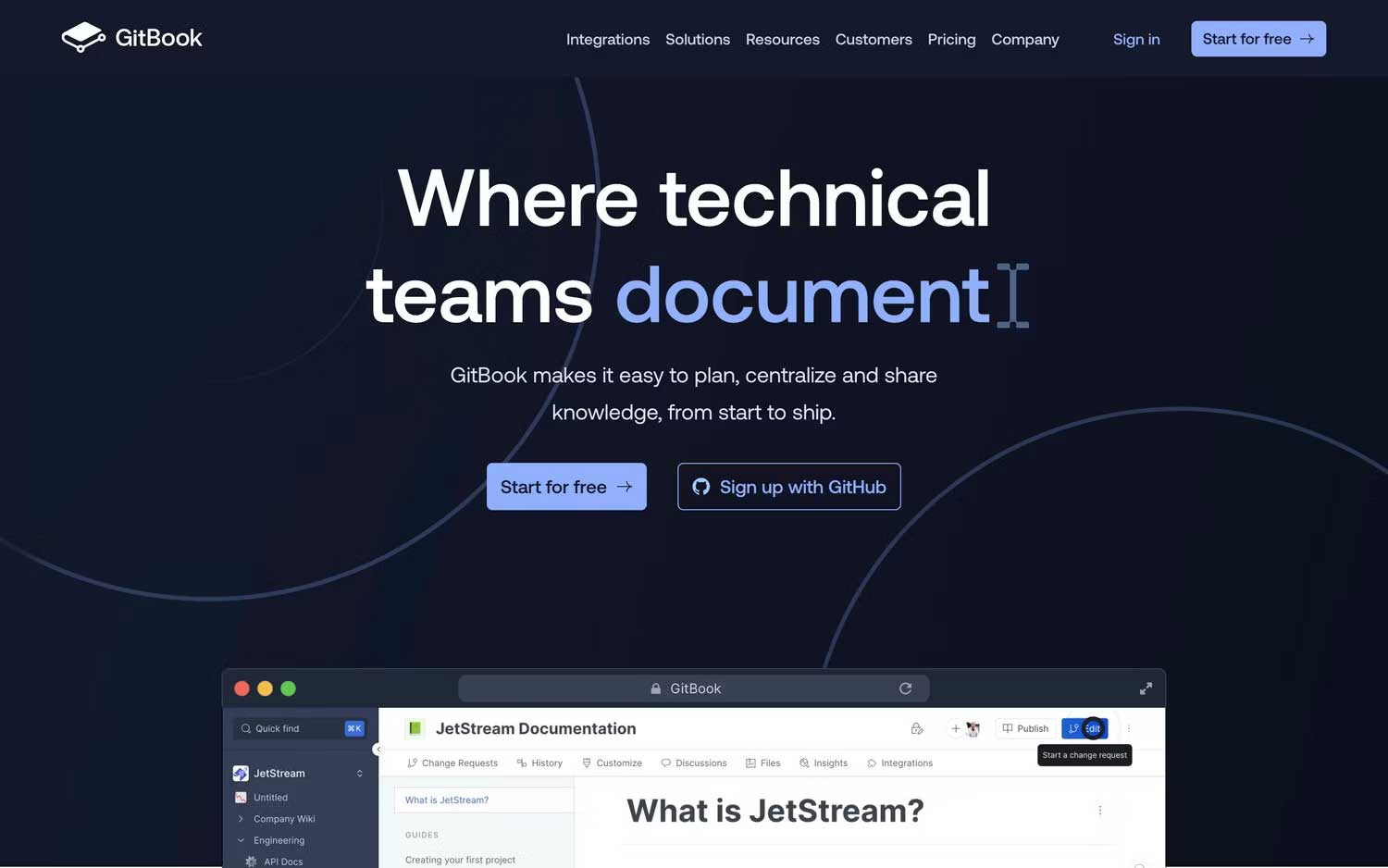Go to the Pricing page
This screenshot has width=1388, height=868.
tap(951, 39)
